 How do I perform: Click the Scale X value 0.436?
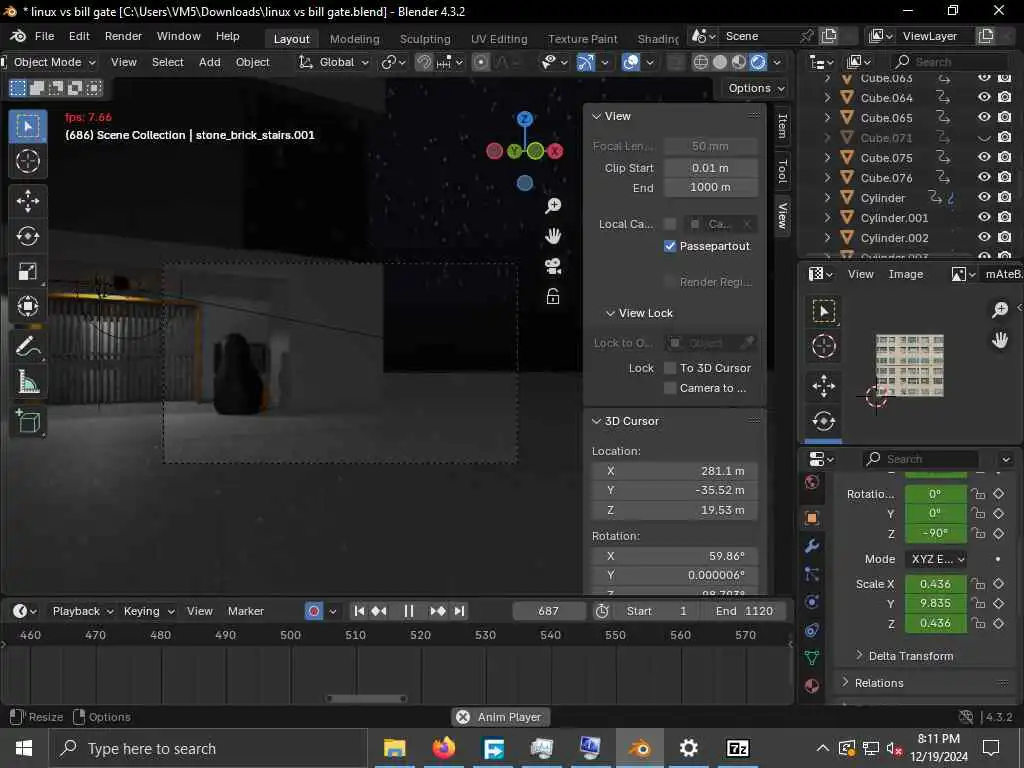point(935,584)
